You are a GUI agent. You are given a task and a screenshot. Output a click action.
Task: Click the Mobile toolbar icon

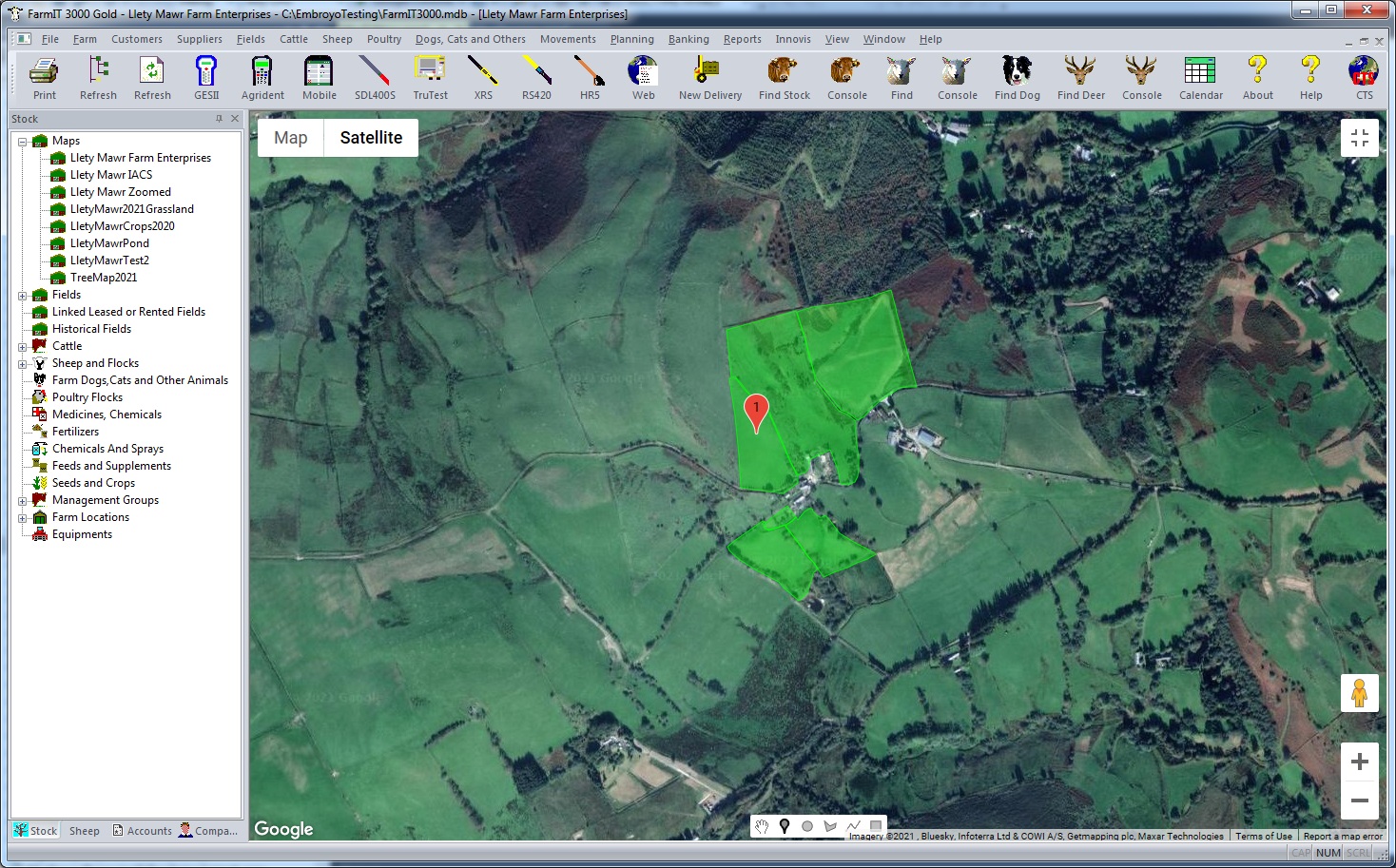(319, 77)
